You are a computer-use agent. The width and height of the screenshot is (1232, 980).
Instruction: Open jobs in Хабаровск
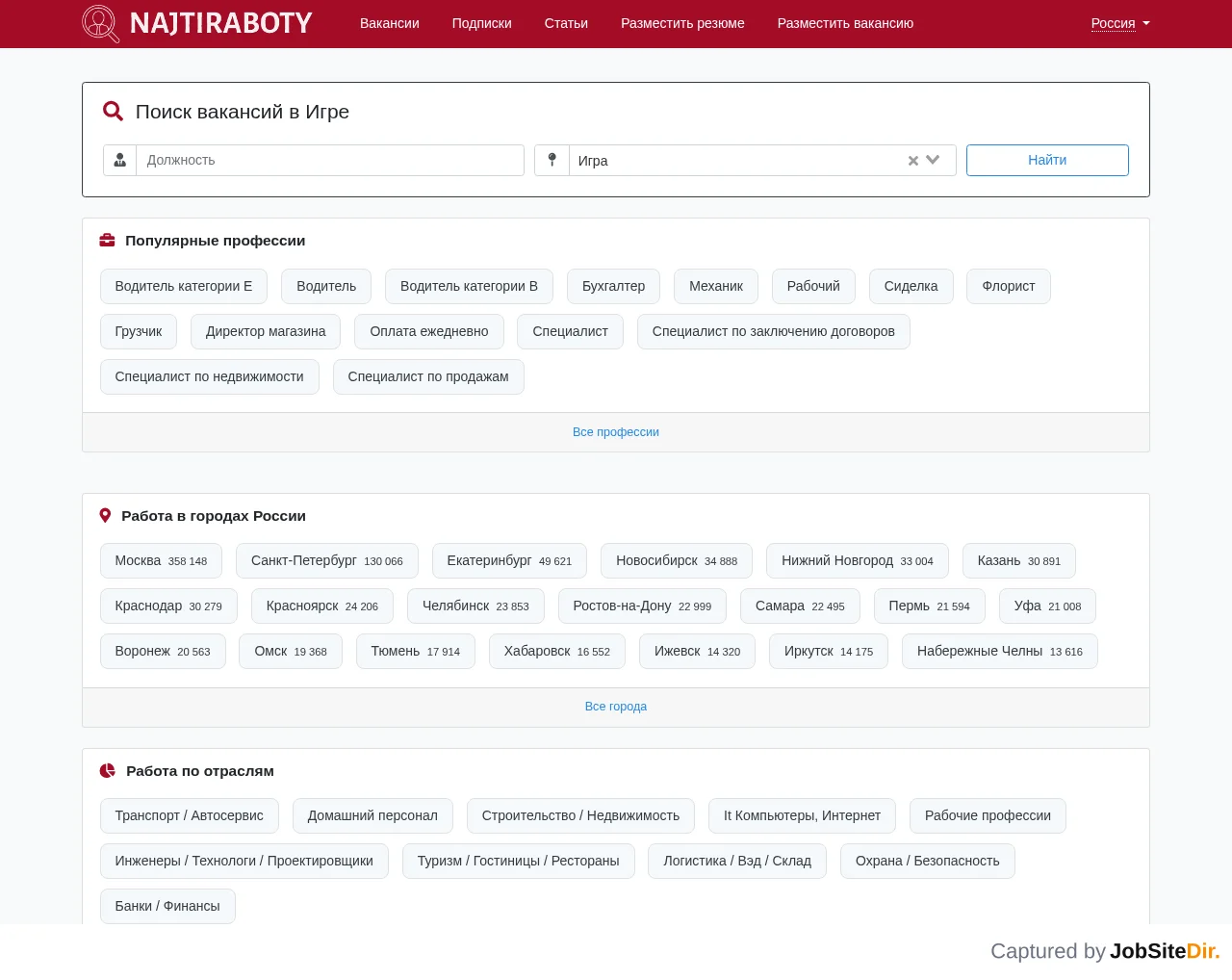[x=557, y=651]
